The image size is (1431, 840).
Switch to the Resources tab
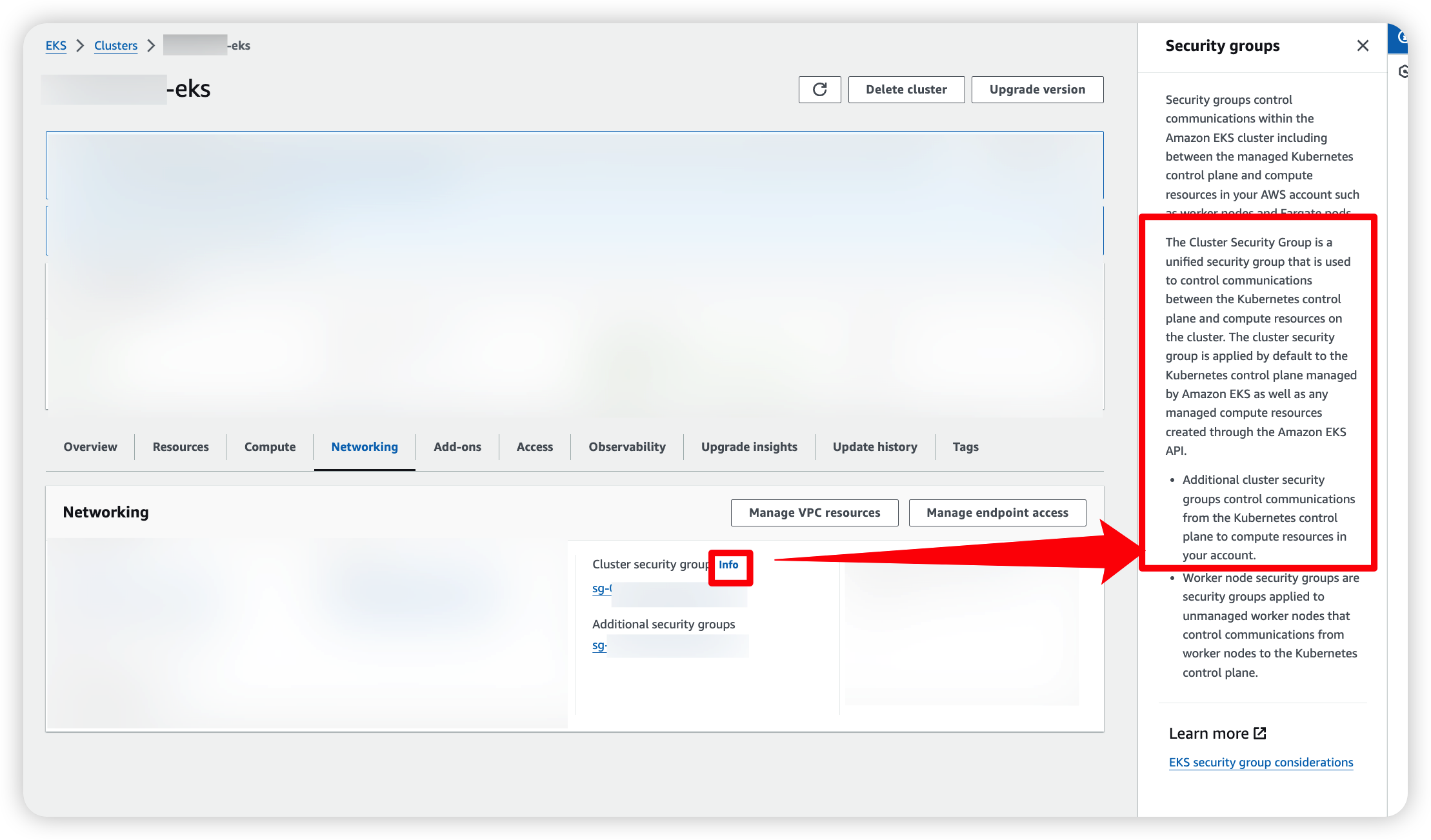click(x=181, y=447)
